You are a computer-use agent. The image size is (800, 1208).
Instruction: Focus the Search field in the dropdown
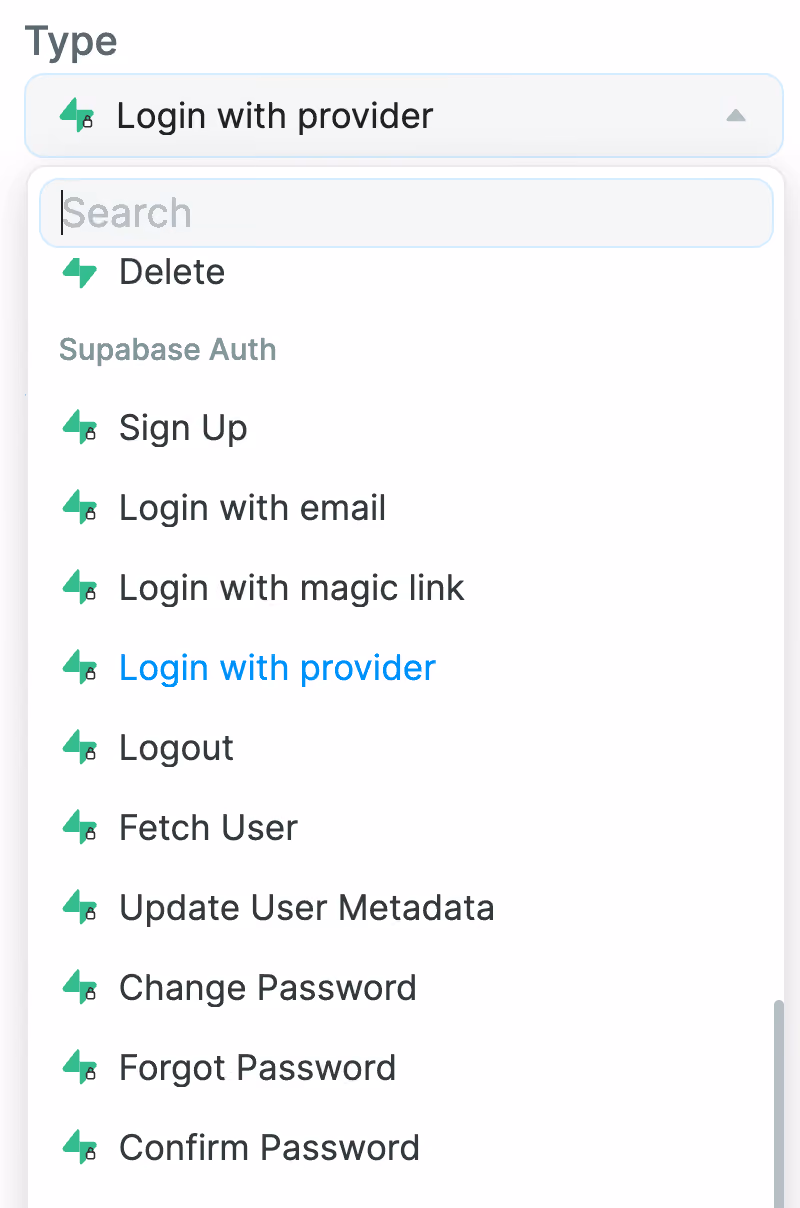click(406, 213)
